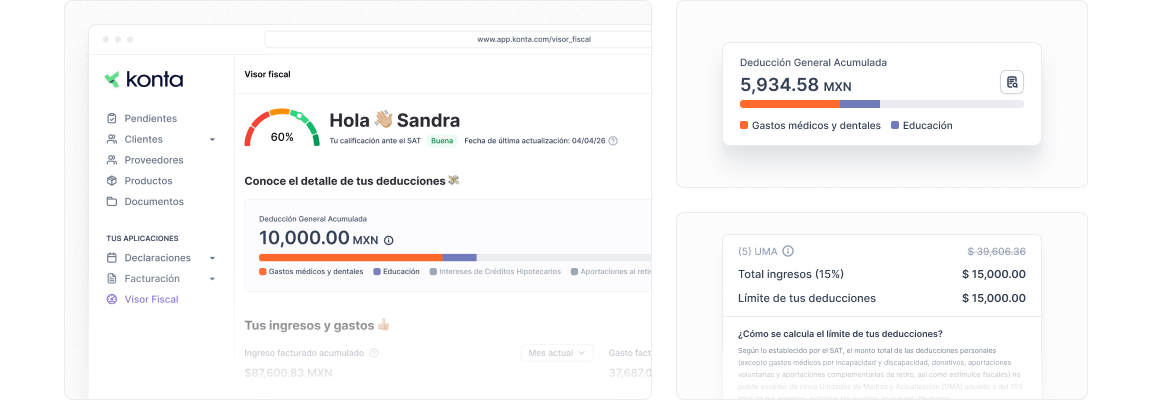Viewport: 1152px width, 400px height.
Task: Click the browser URL address bar
Action: (x=457, y=39)
